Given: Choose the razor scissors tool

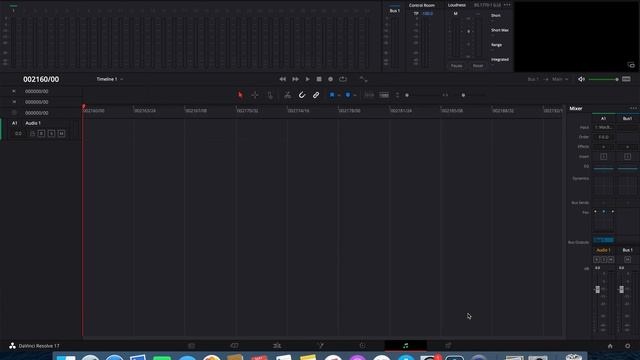Looking at the screenshot, I should tap(287, 95).
